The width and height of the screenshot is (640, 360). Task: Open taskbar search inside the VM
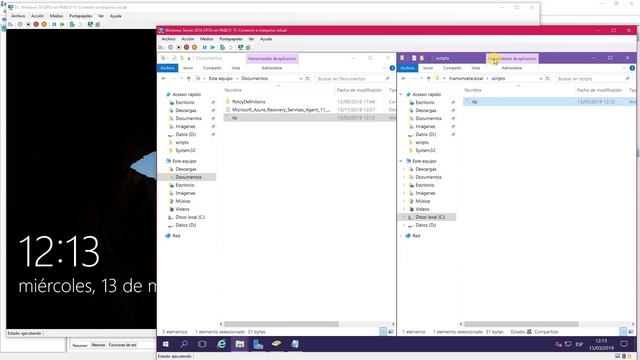click(x=184, y=344)
